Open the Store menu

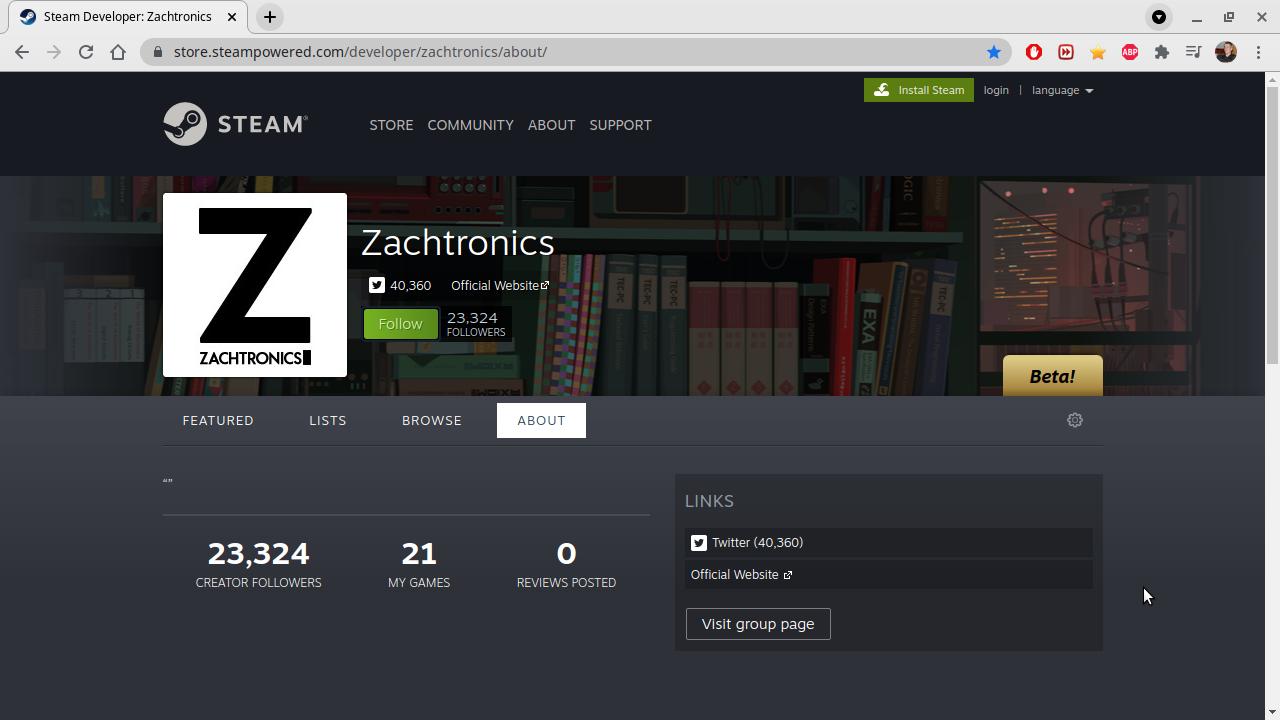(391, 125)
